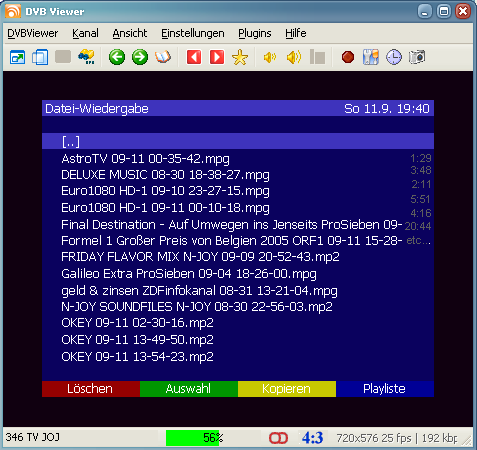Click the green back arrow icon

coord(117,57)
